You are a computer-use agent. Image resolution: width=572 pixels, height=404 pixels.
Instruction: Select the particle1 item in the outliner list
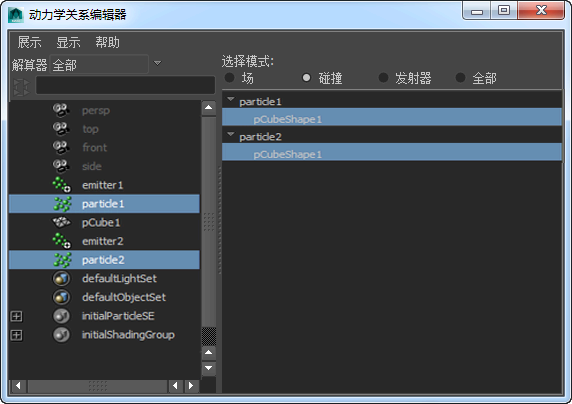(x=104, y=204)
